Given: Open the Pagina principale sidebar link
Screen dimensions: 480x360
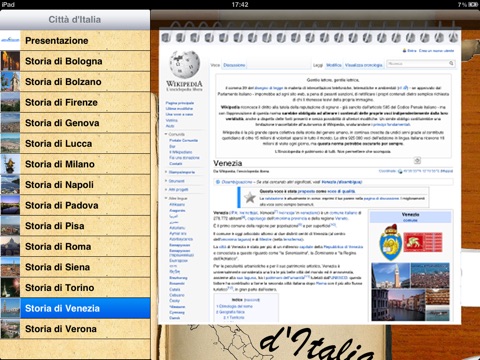Looking at the screenshot, I should pyautogui.click(x=180, y=103).
